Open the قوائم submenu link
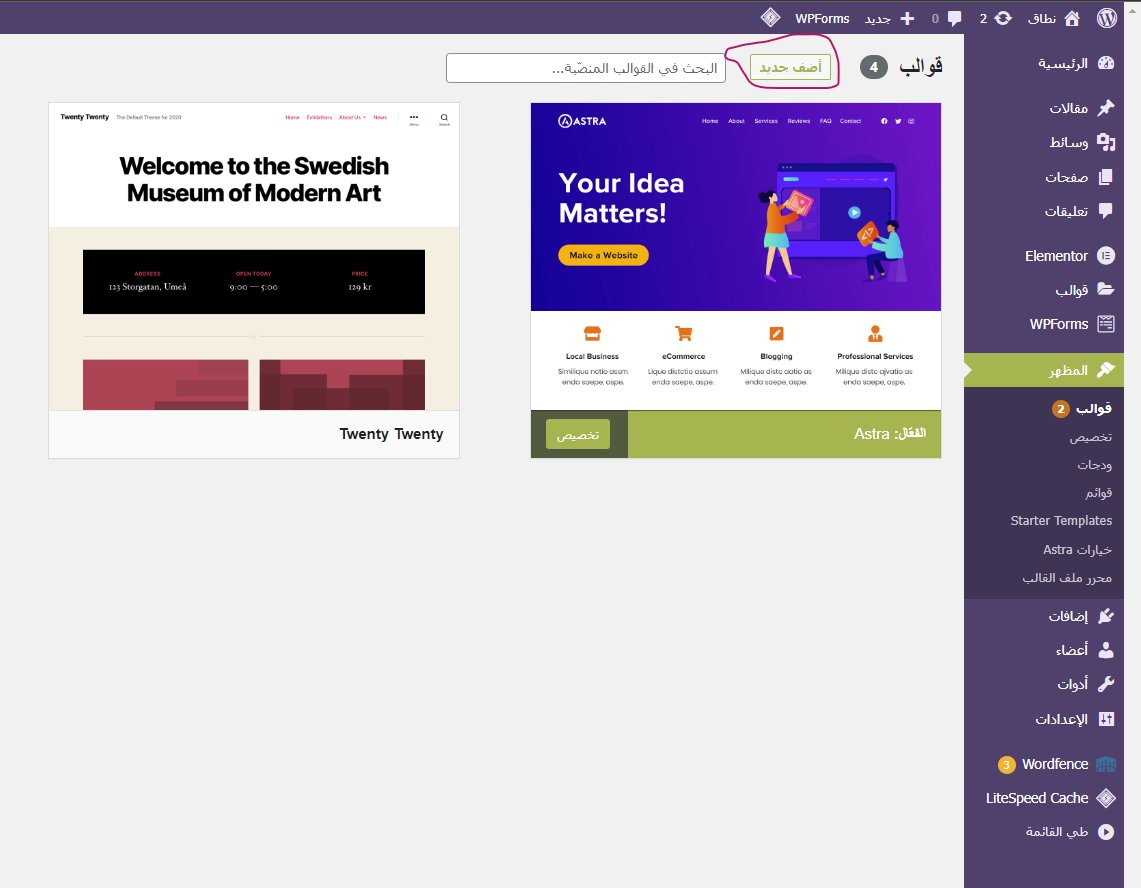The image size is (1141, 888). coord(1099,493)
